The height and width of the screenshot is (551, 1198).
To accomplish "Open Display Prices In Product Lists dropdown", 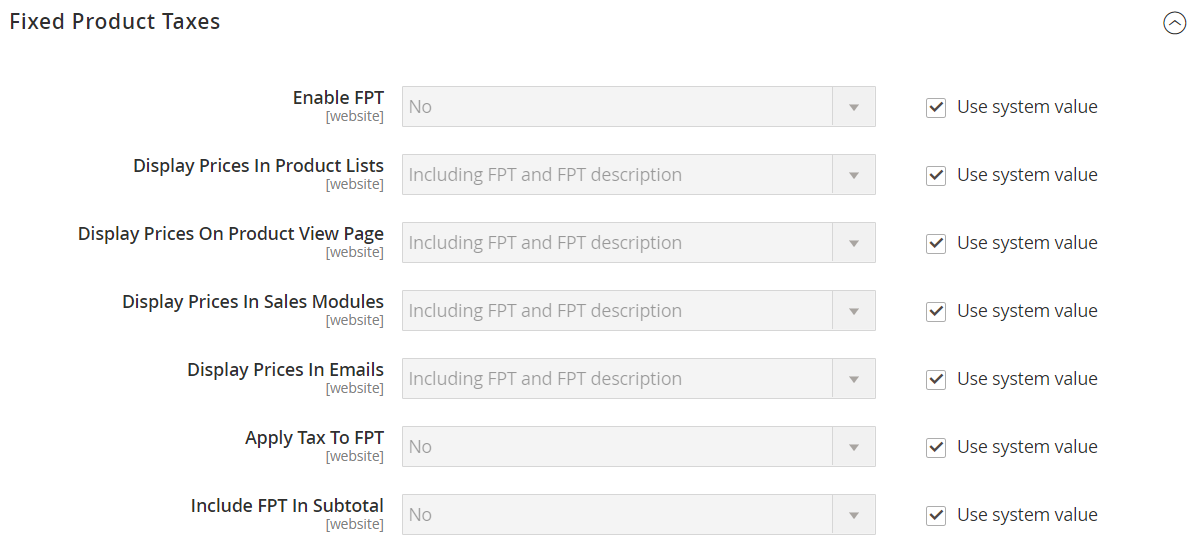I will pyautogui.click(x=638, y=175).
